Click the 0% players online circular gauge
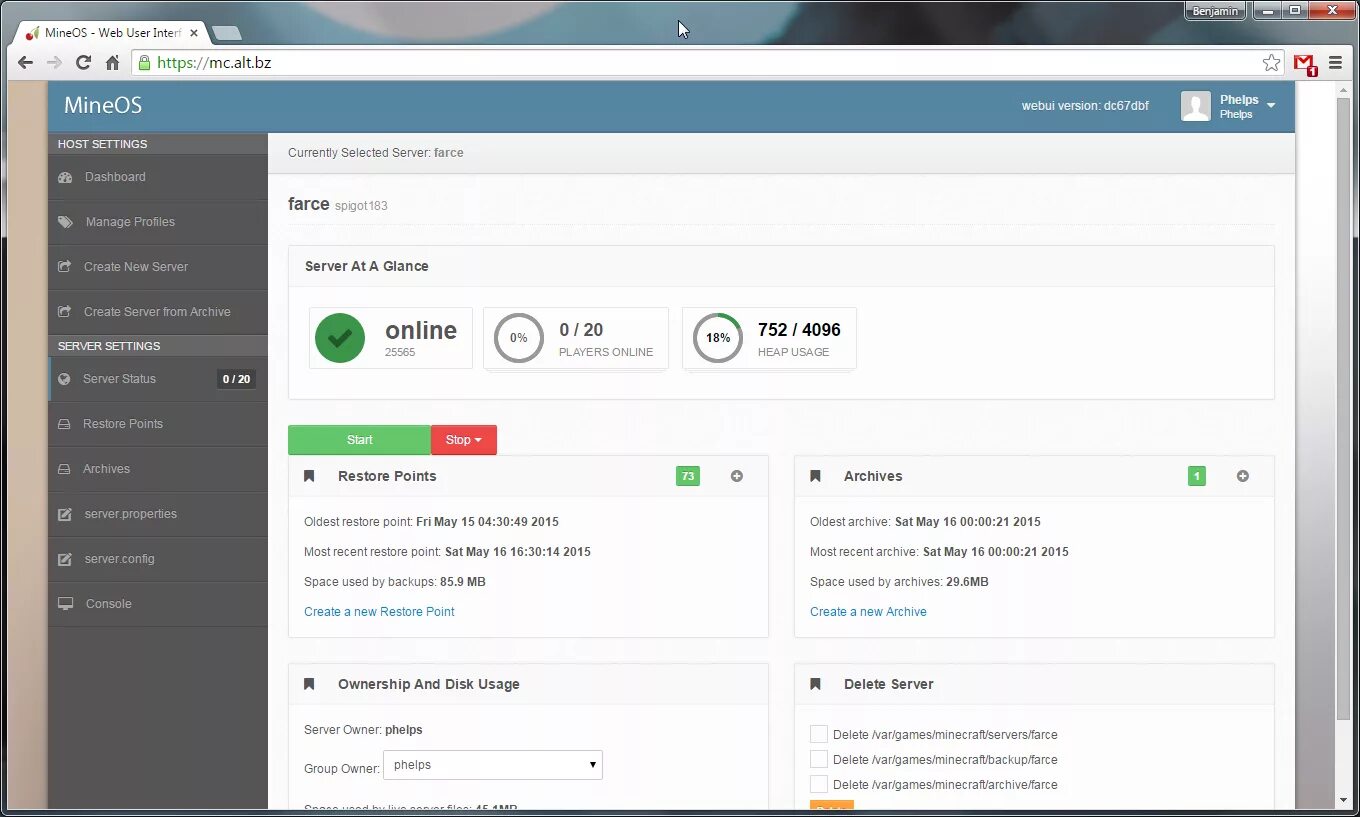The width and height of the screenshot is (1360, 817). click(x=519, y=338)
